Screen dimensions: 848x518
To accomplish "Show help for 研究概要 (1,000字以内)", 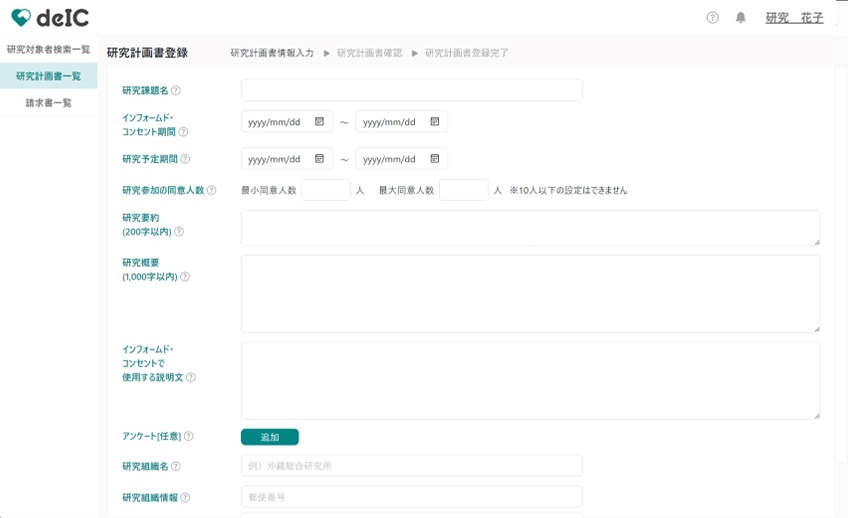I will (x=185, y=276).
